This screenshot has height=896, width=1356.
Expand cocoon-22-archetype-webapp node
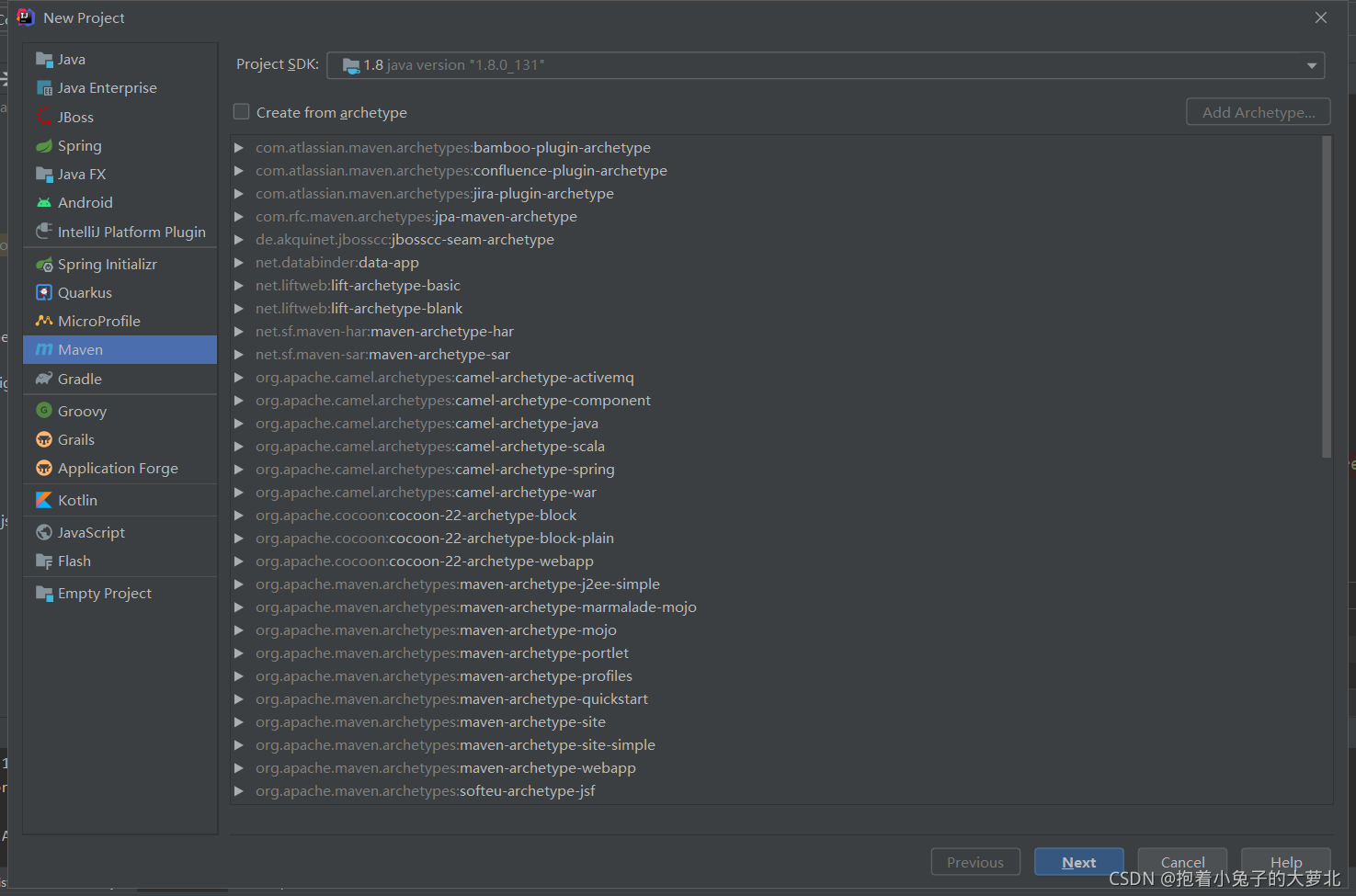pos(239,561)
